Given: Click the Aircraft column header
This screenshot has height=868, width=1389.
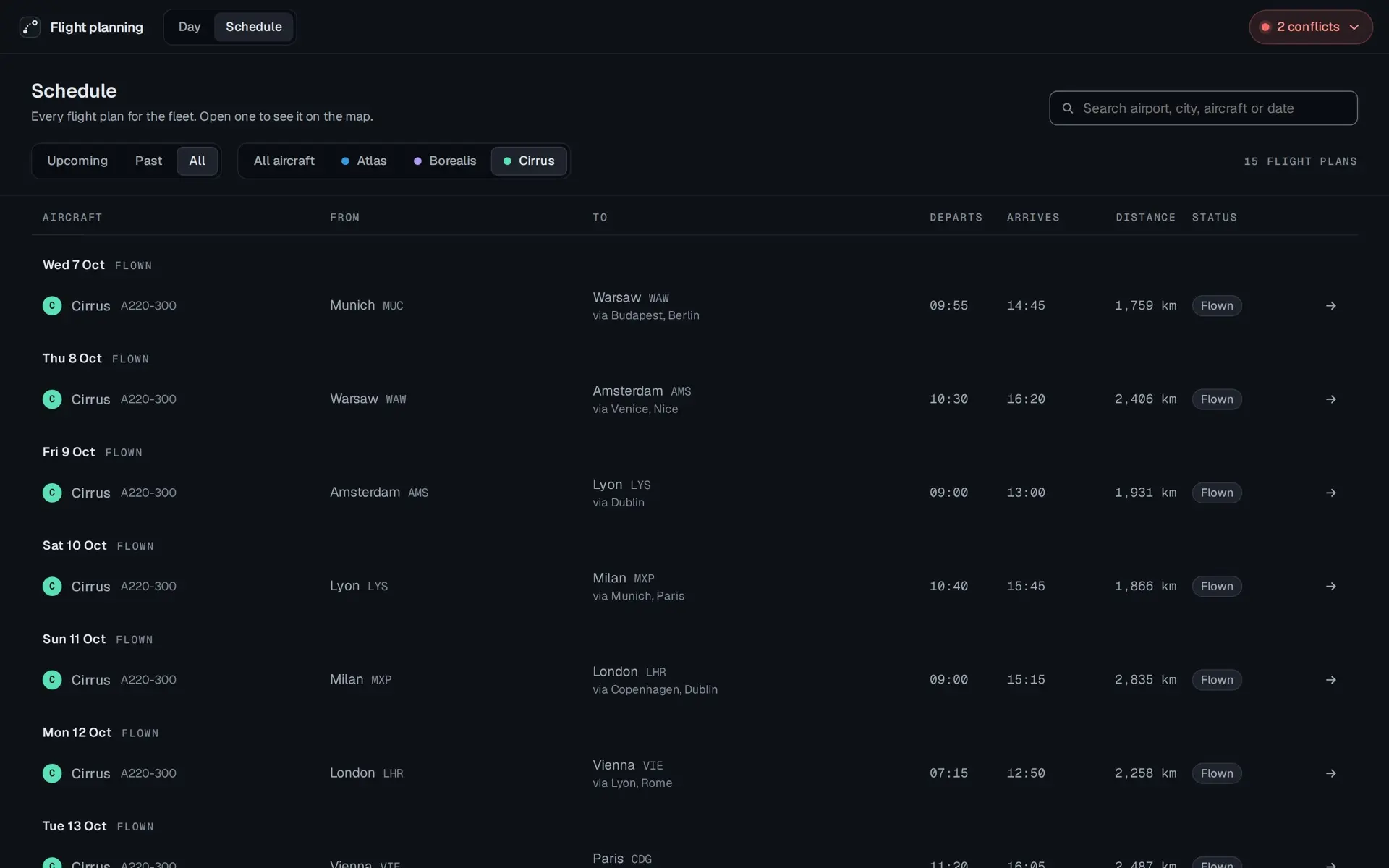Looking at the screenshot, I should coord(72,217).
